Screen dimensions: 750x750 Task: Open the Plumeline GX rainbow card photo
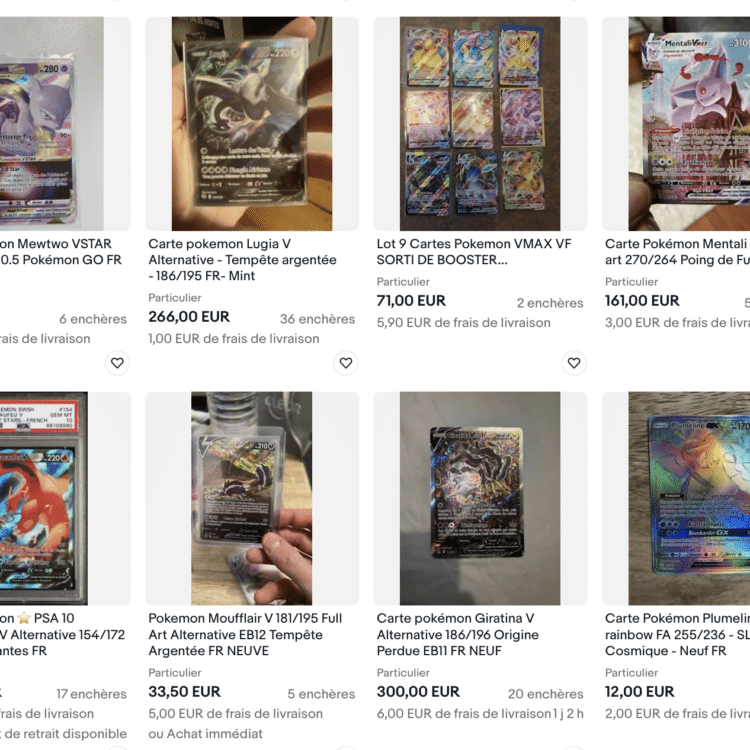[x=676, y=498]
